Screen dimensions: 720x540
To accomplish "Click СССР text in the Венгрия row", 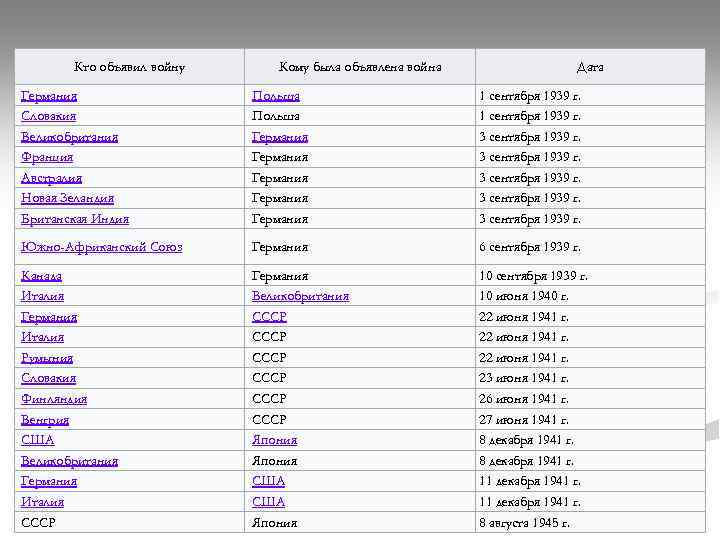I will click(269, 420).
